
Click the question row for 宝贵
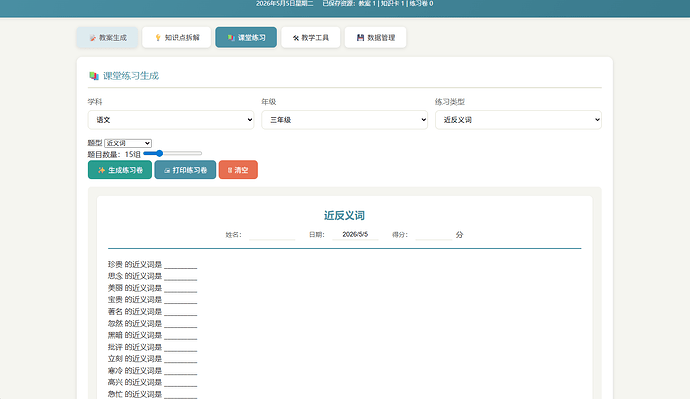[x=152, y=300]
